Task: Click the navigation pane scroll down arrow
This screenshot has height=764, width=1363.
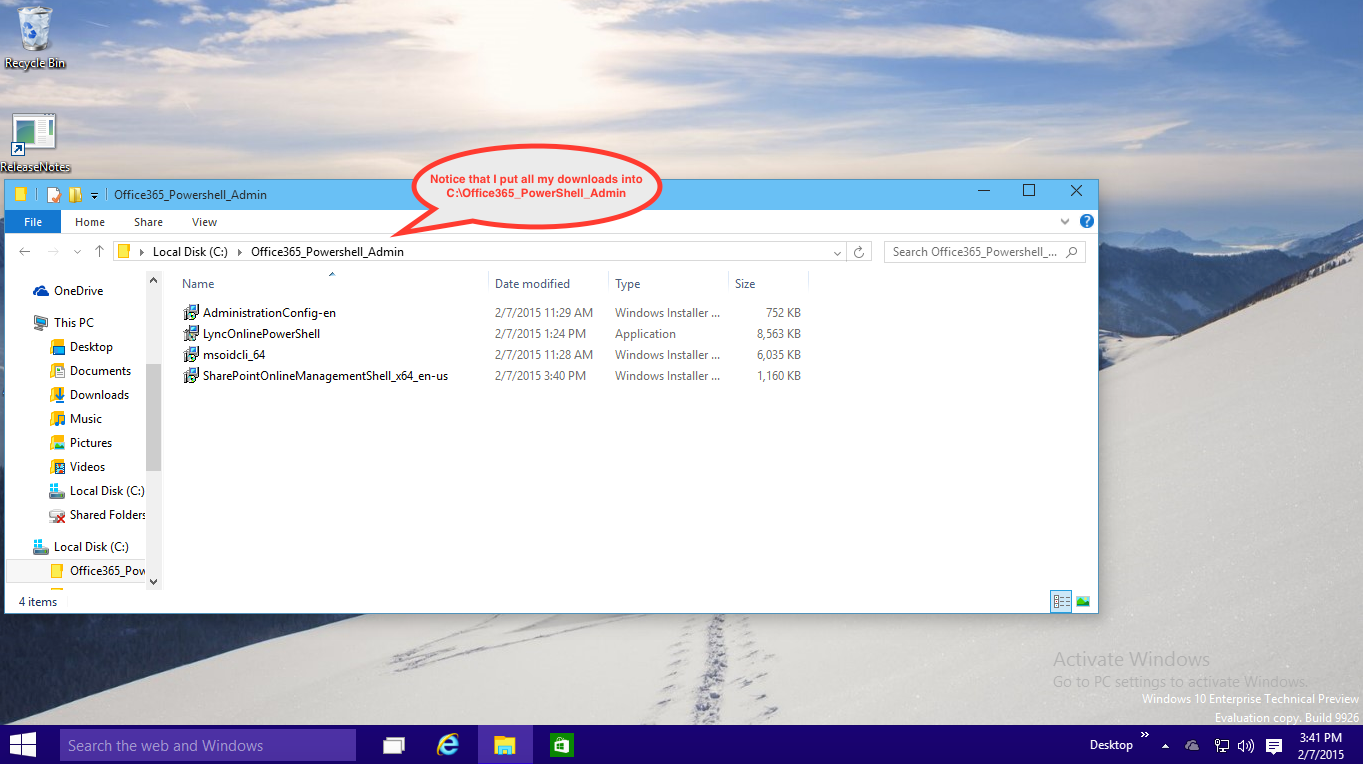Action: click(153, 580)
